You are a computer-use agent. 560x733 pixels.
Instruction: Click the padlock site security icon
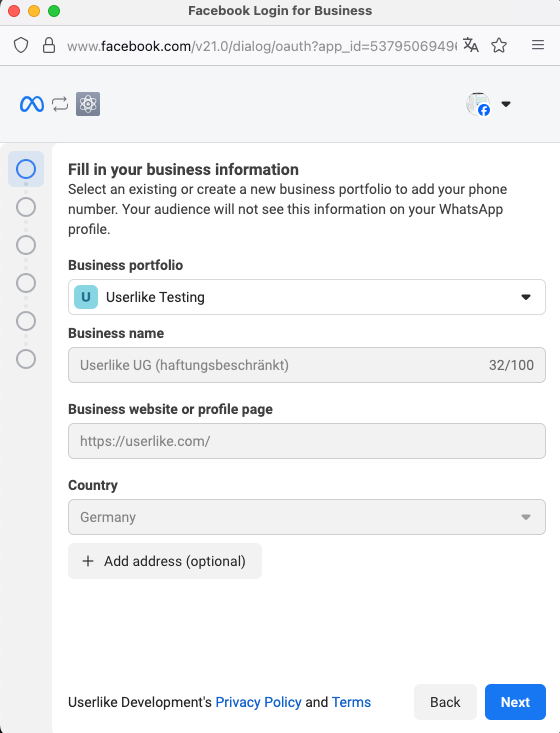[49, 45]
